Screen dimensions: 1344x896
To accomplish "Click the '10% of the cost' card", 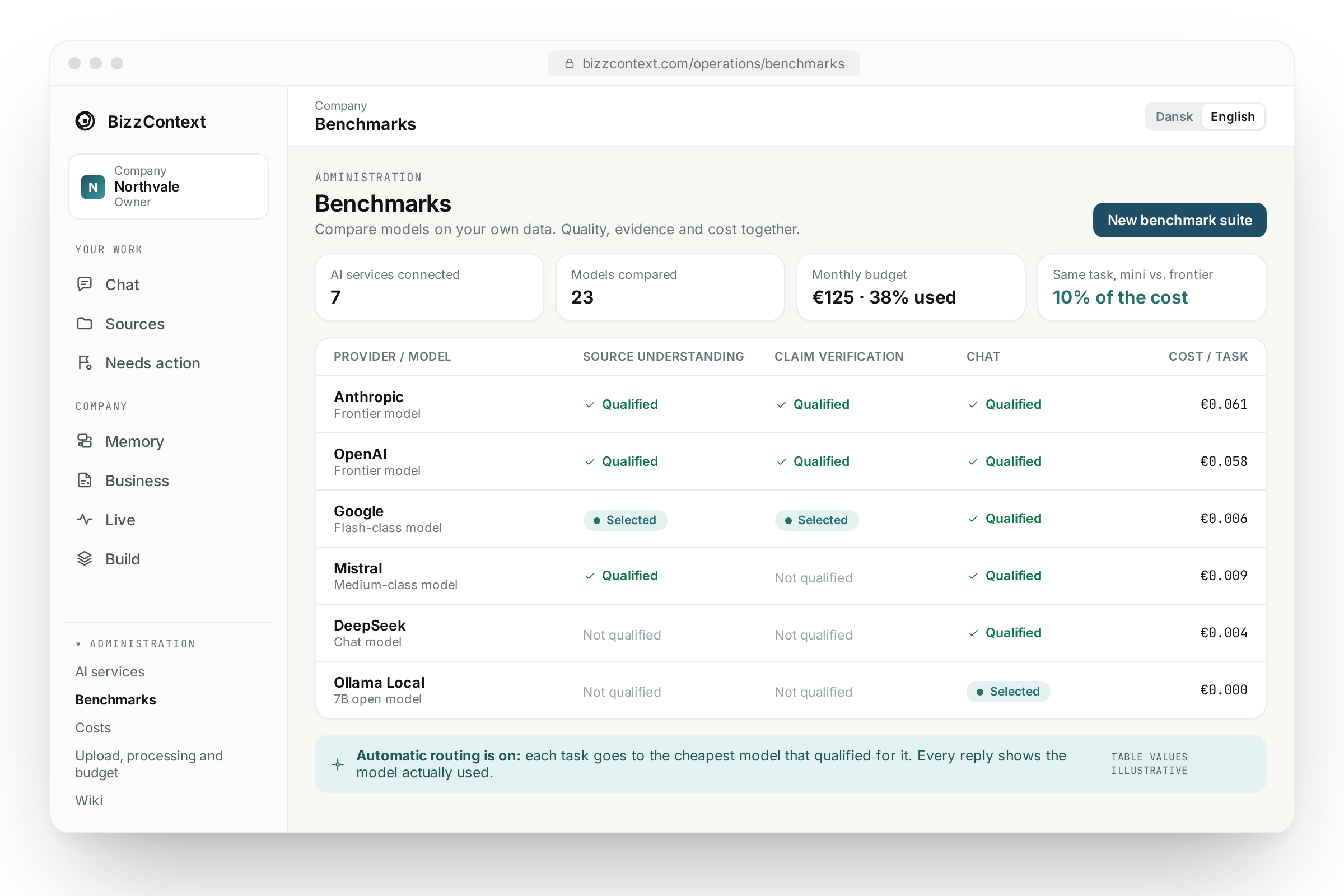I will 1151,287.
